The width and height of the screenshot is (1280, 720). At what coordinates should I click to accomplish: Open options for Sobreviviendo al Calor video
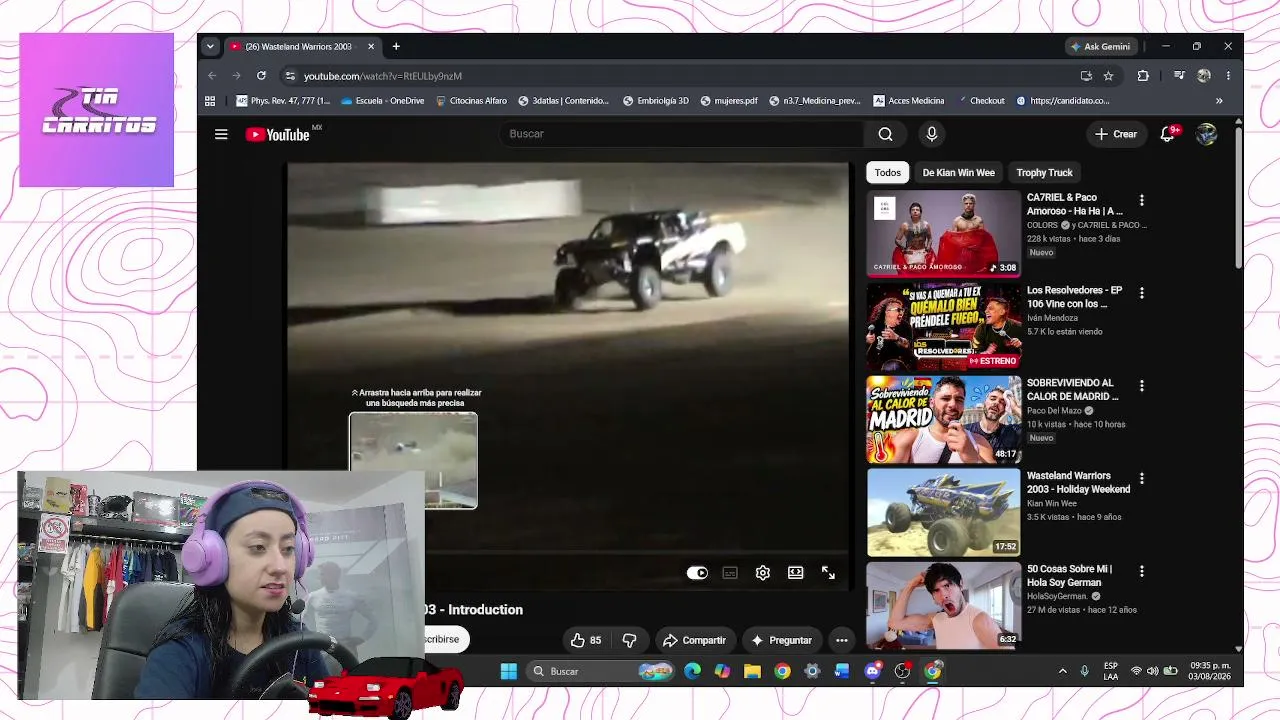1142,386
